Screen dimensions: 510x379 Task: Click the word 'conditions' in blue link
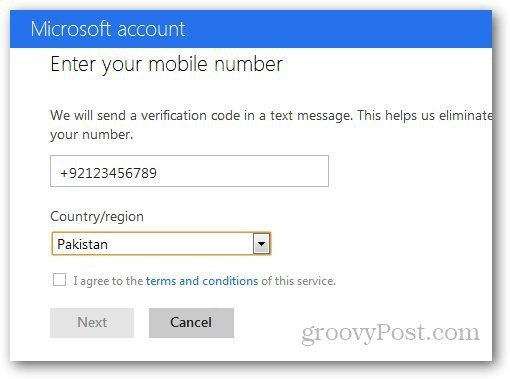pyautogui.click(x=230, y=281)
